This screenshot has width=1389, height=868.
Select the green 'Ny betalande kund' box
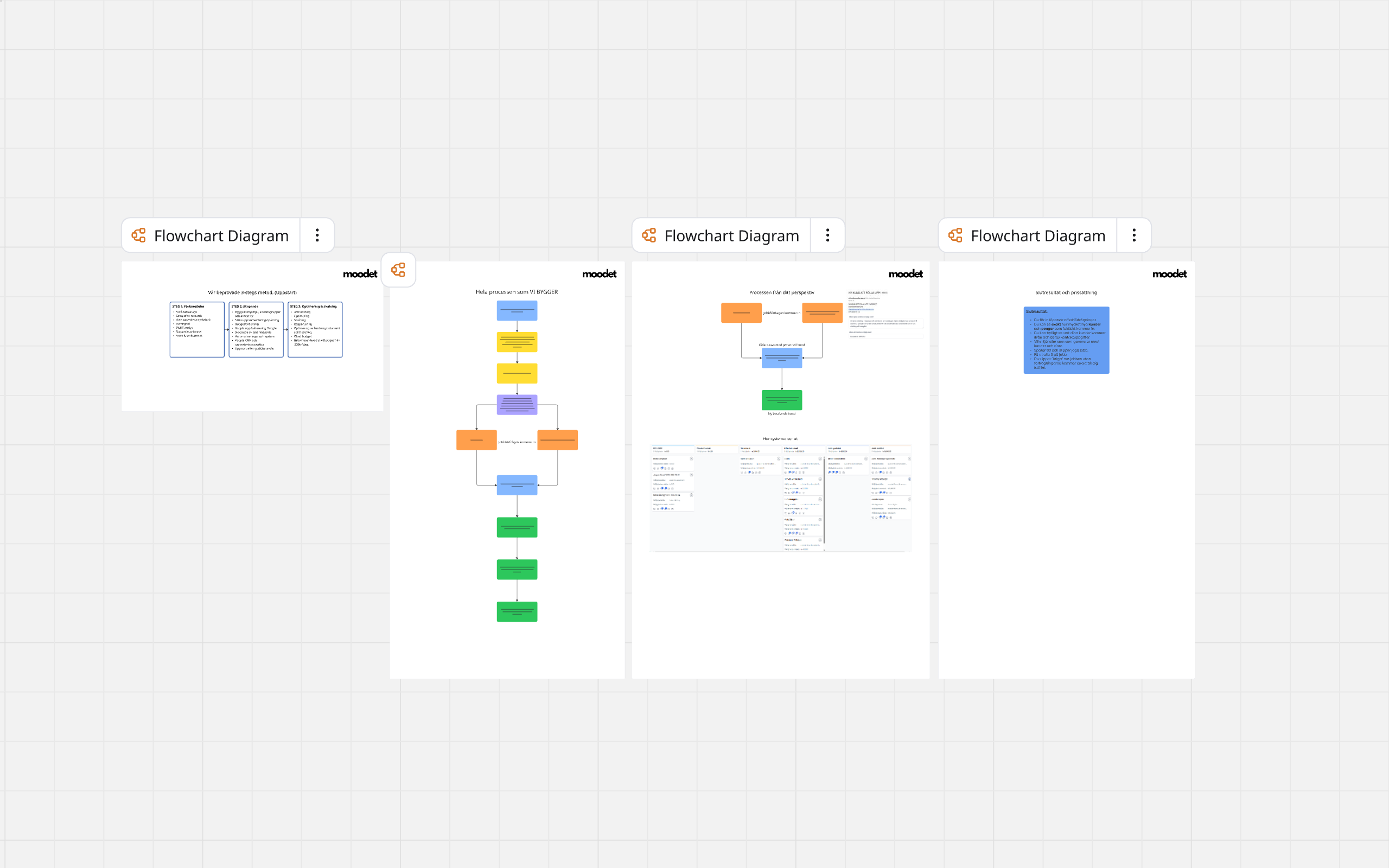(781, 400)
